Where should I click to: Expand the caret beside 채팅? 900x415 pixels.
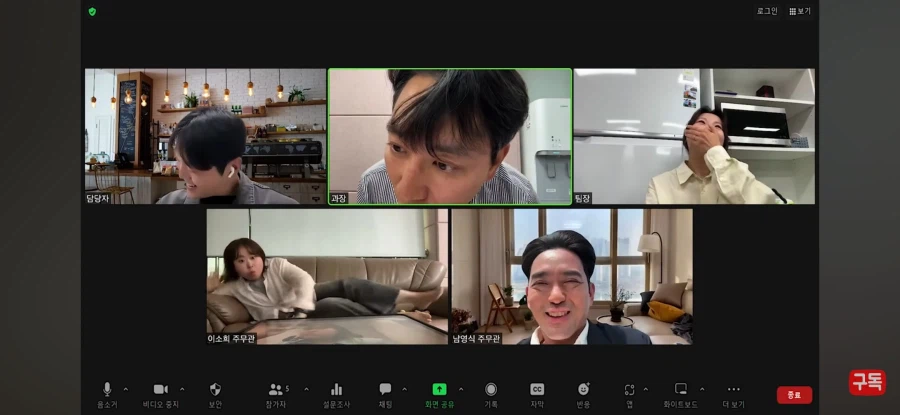(x=404, y=389)
